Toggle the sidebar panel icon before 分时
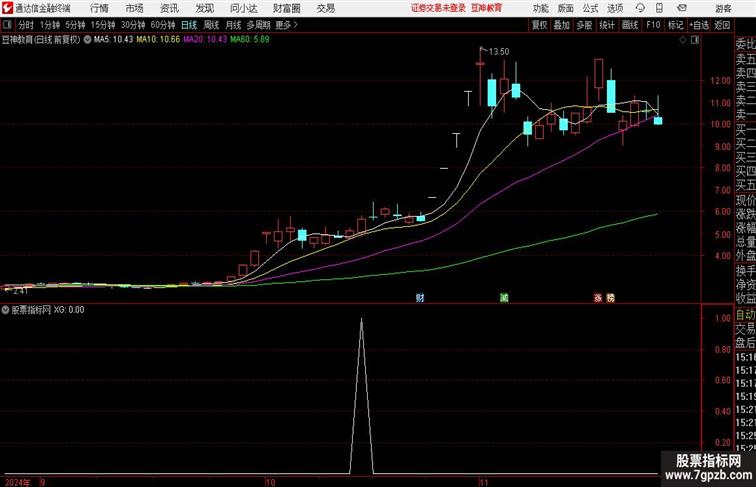756x487 pixels. [x=7, y=25]
